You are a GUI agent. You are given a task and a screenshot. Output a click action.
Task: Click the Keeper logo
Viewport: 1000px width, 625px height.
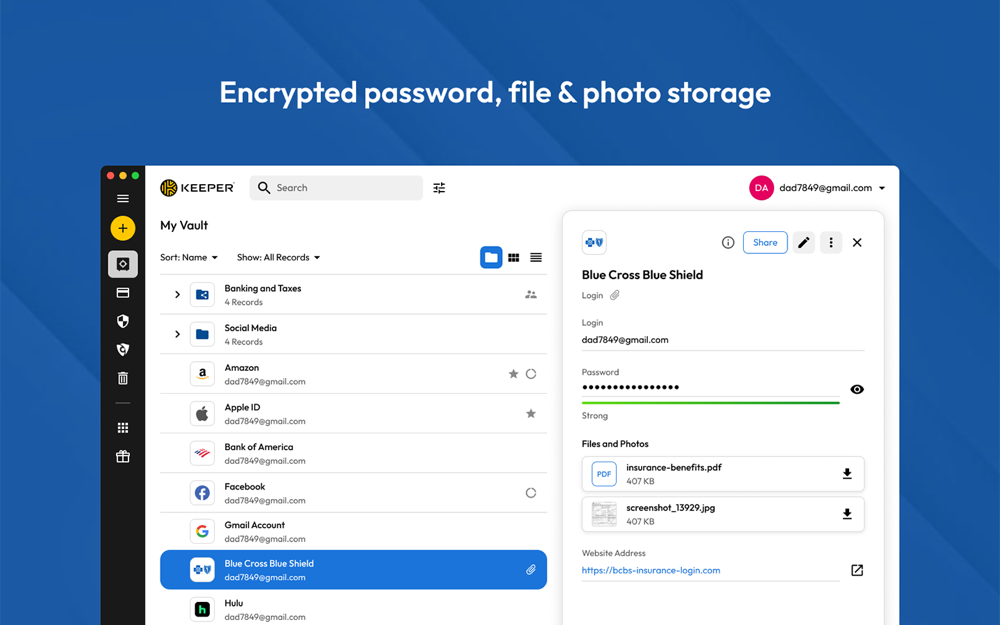tap(197, 188)
